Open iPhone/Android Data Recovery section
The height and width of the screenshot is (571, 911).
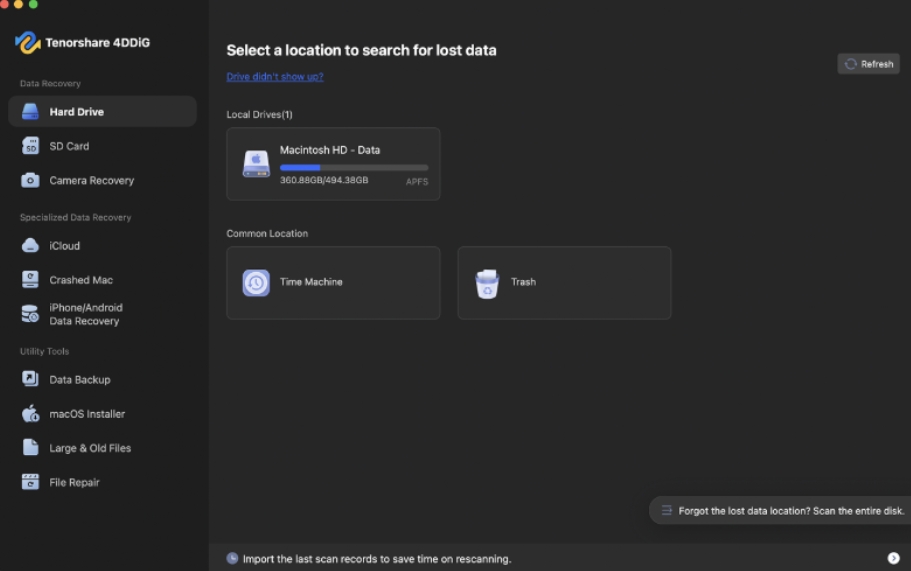pyautogui.click(x=102, y=314)
